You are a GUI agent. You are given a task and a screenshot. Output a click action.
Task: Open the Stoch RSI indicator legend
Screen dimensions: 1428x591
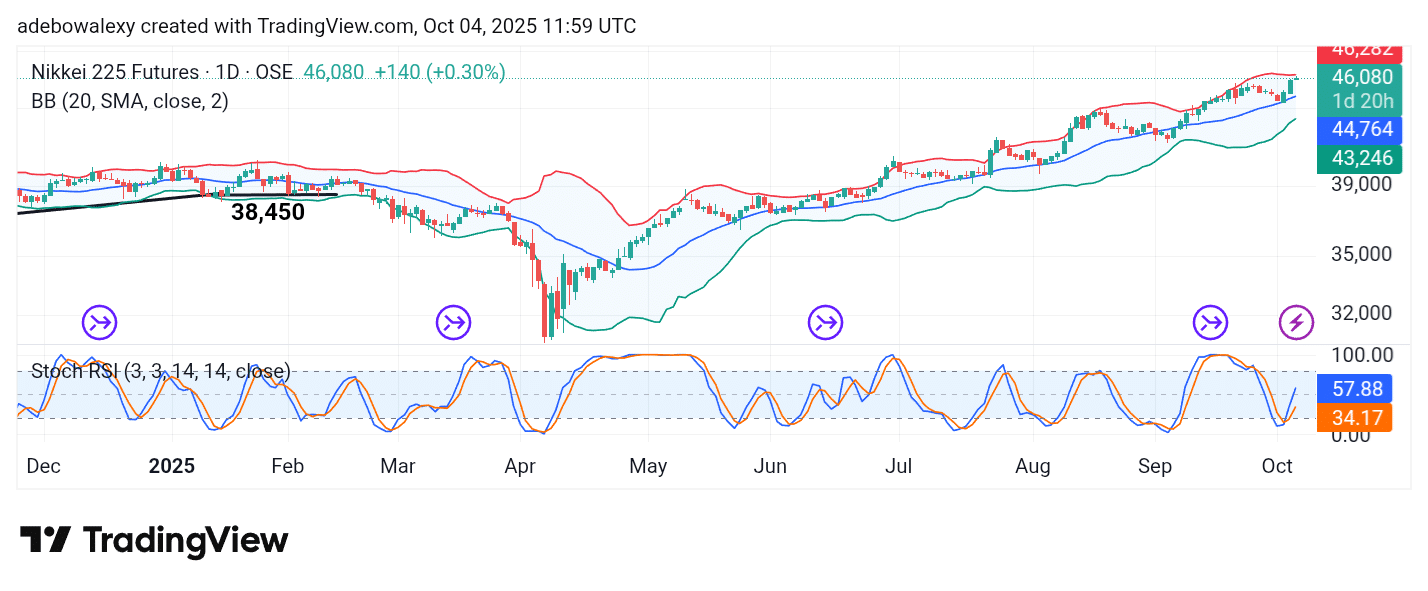coord(160,372)
